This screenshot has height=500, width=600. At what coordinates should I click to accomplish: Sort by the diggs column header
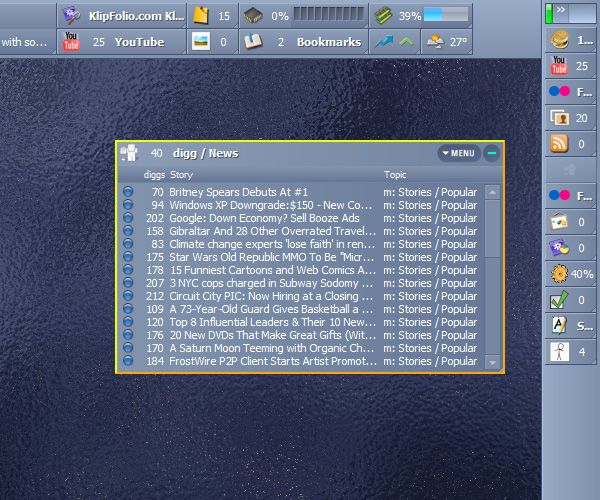click(154, 175)
